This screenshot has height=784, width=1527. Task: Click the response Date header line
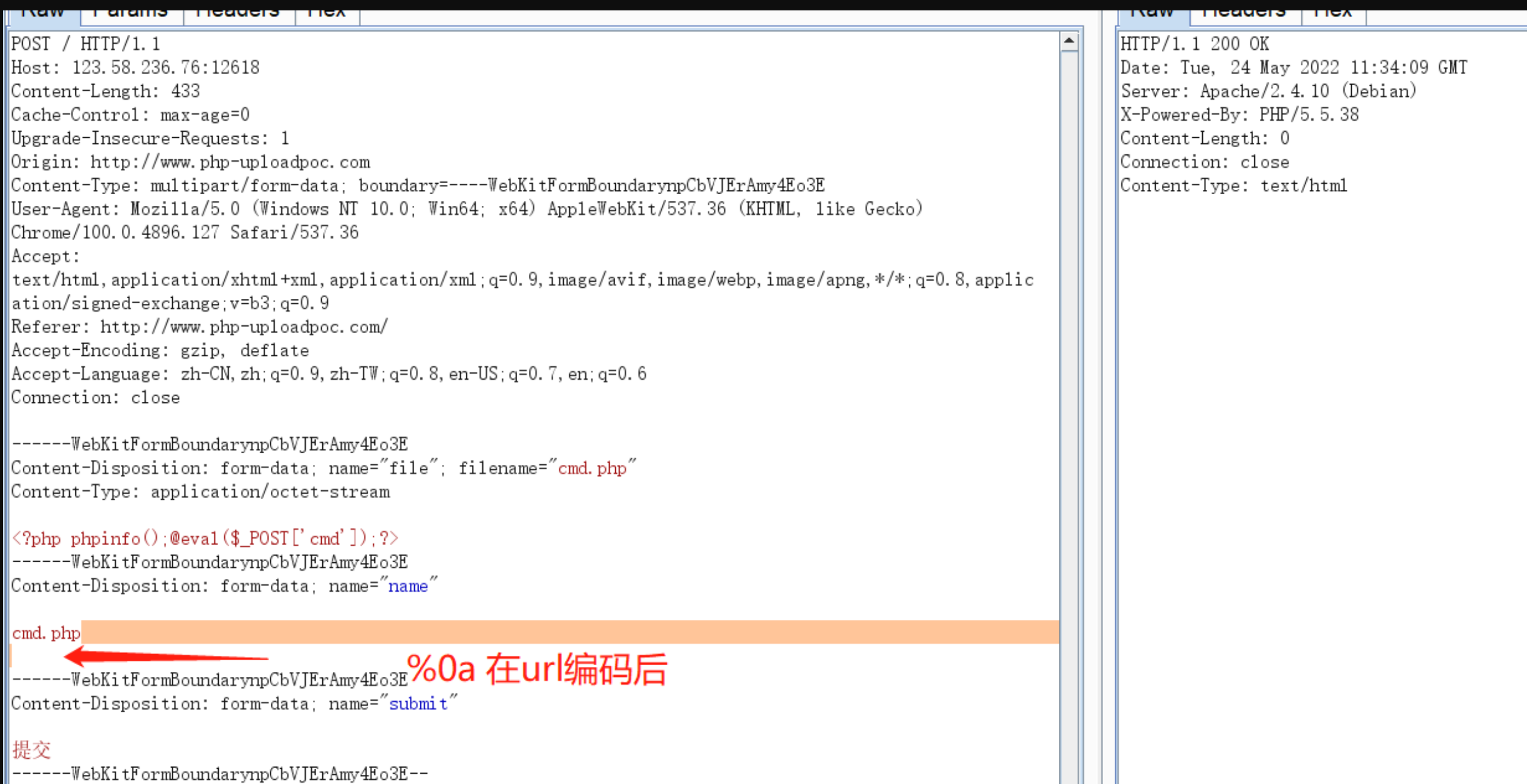point(1294,67)
